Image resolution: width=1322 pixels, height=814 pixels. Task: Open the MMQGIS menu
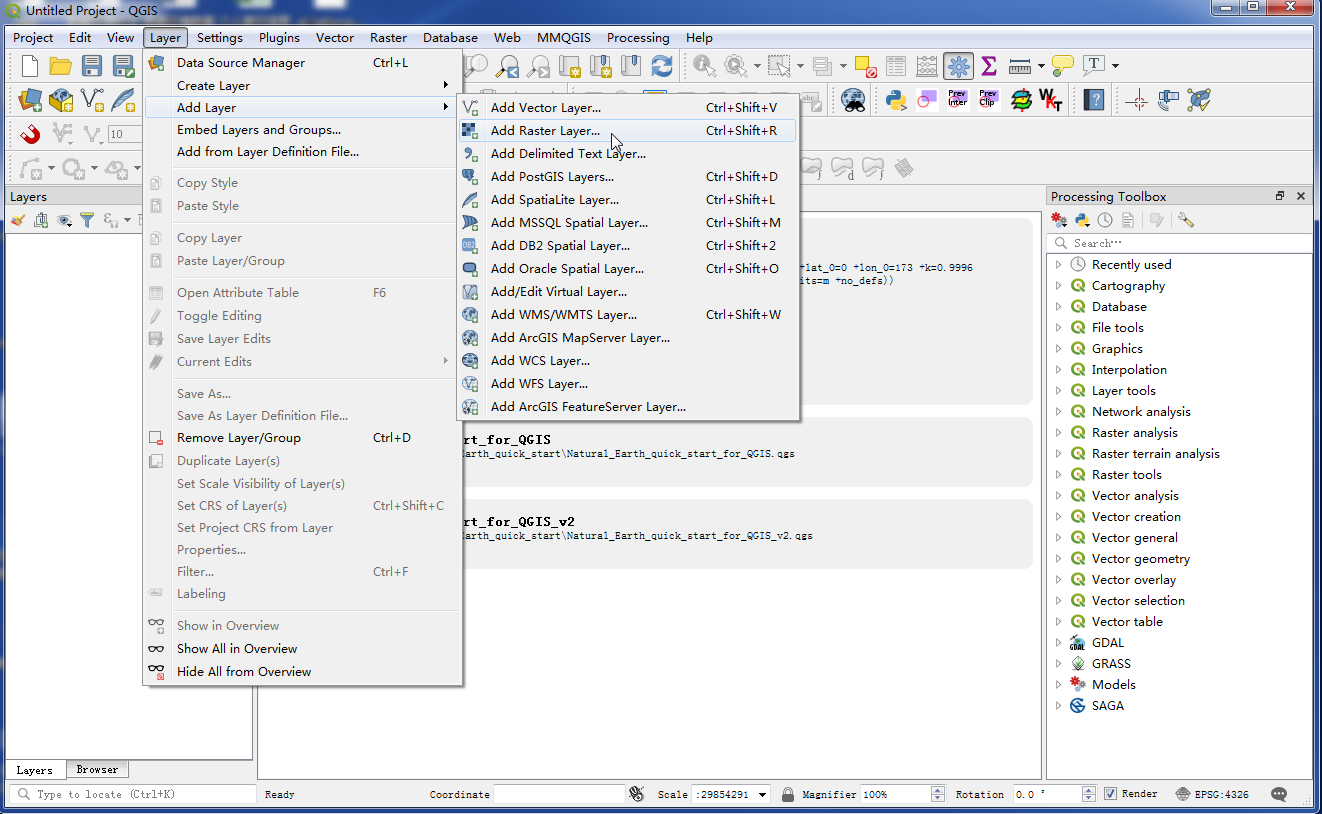[563, 38]
